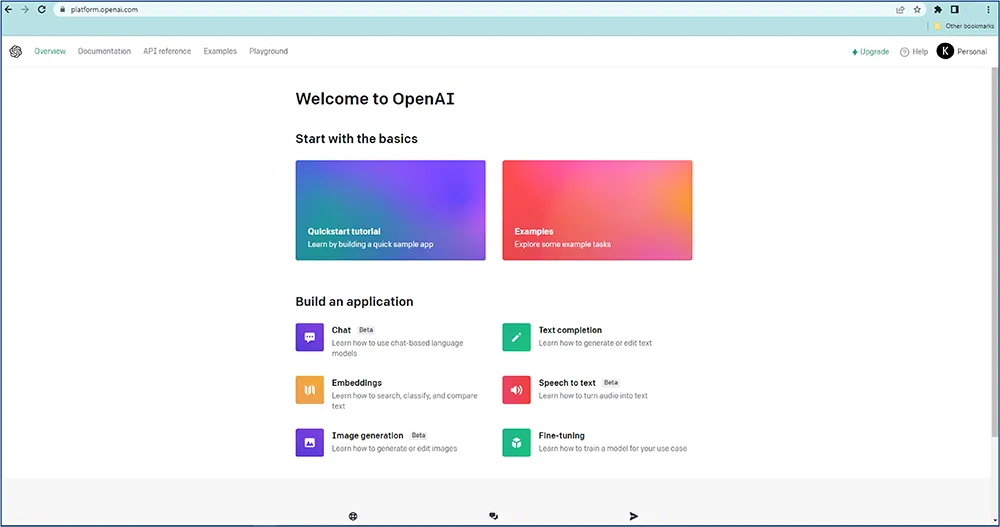
Task: Bookmark this page with star icon
Action: click(917, 10)
